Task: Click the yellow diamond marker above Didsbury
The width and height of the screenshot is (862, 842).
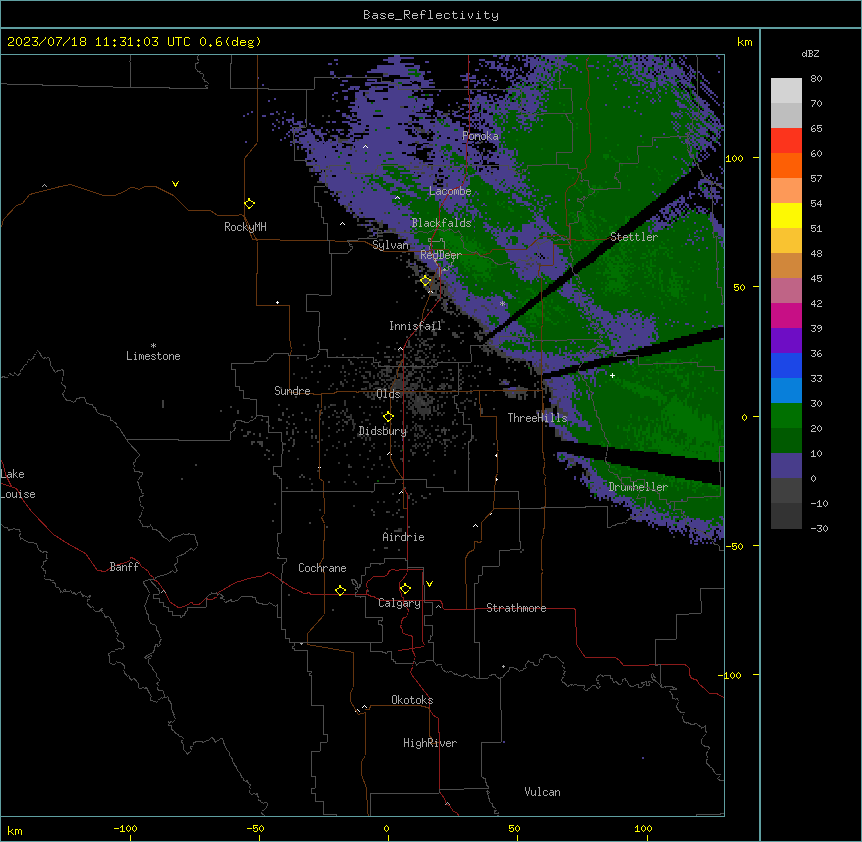Action: 388,417
